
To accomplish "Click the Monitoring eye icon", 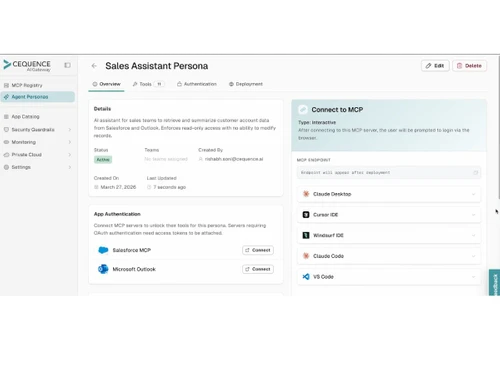I will coord(6,142).
